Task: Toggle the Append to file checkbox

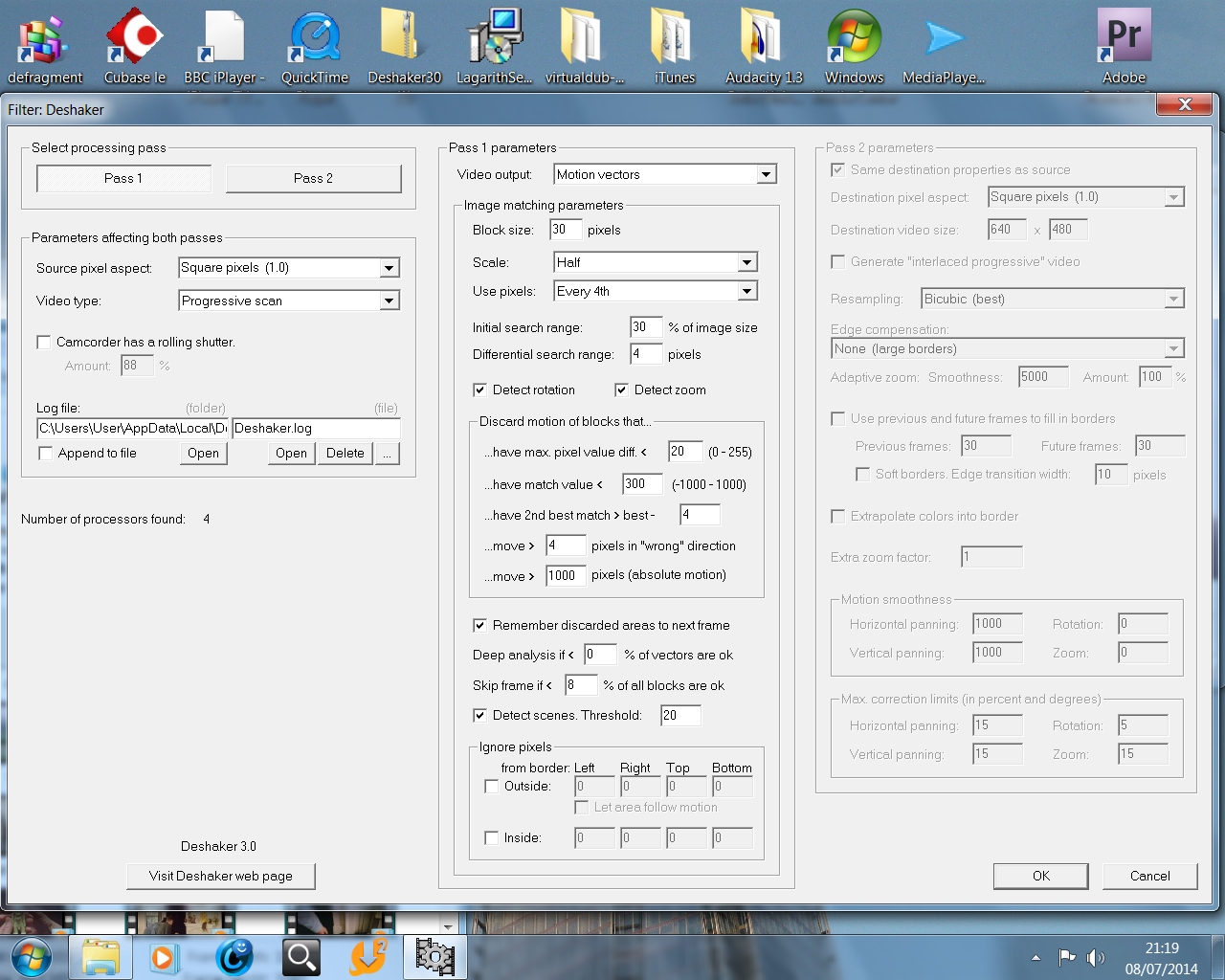Action: [x=46, y=453]
